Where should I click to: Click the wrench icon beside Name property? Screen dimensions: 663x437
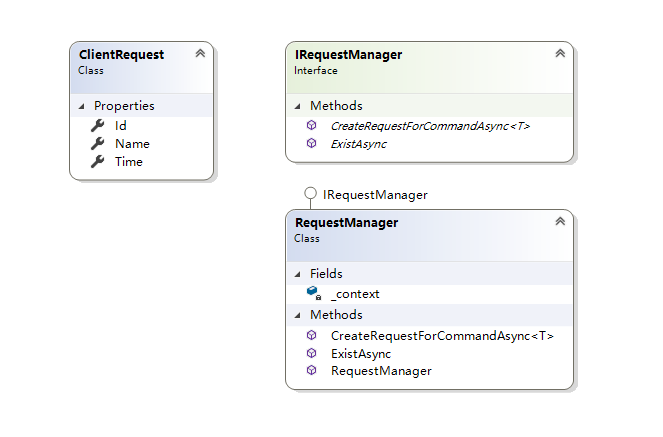tap(97, 144)
